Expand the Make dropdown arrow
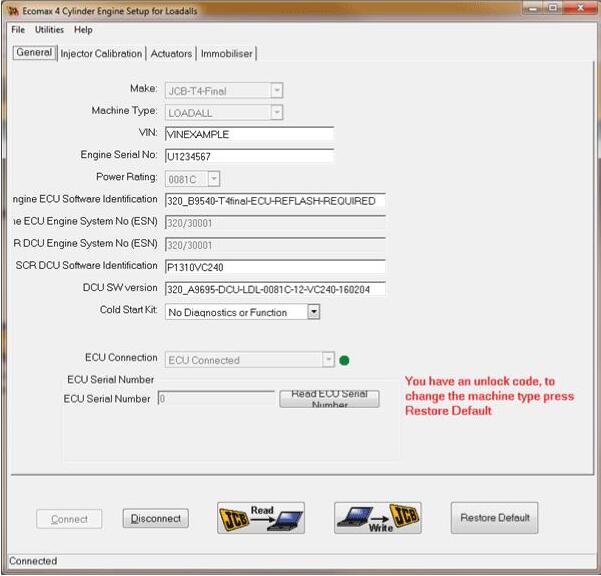This screenshot has width=601, height=576. [277, 90]
